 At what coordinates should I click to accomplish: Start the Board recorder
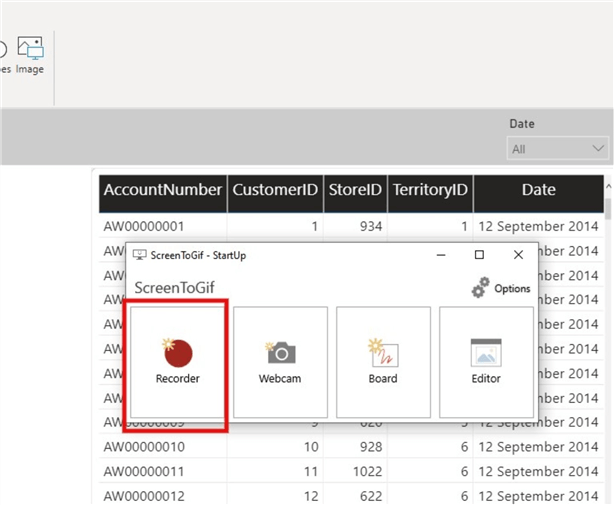383,361
